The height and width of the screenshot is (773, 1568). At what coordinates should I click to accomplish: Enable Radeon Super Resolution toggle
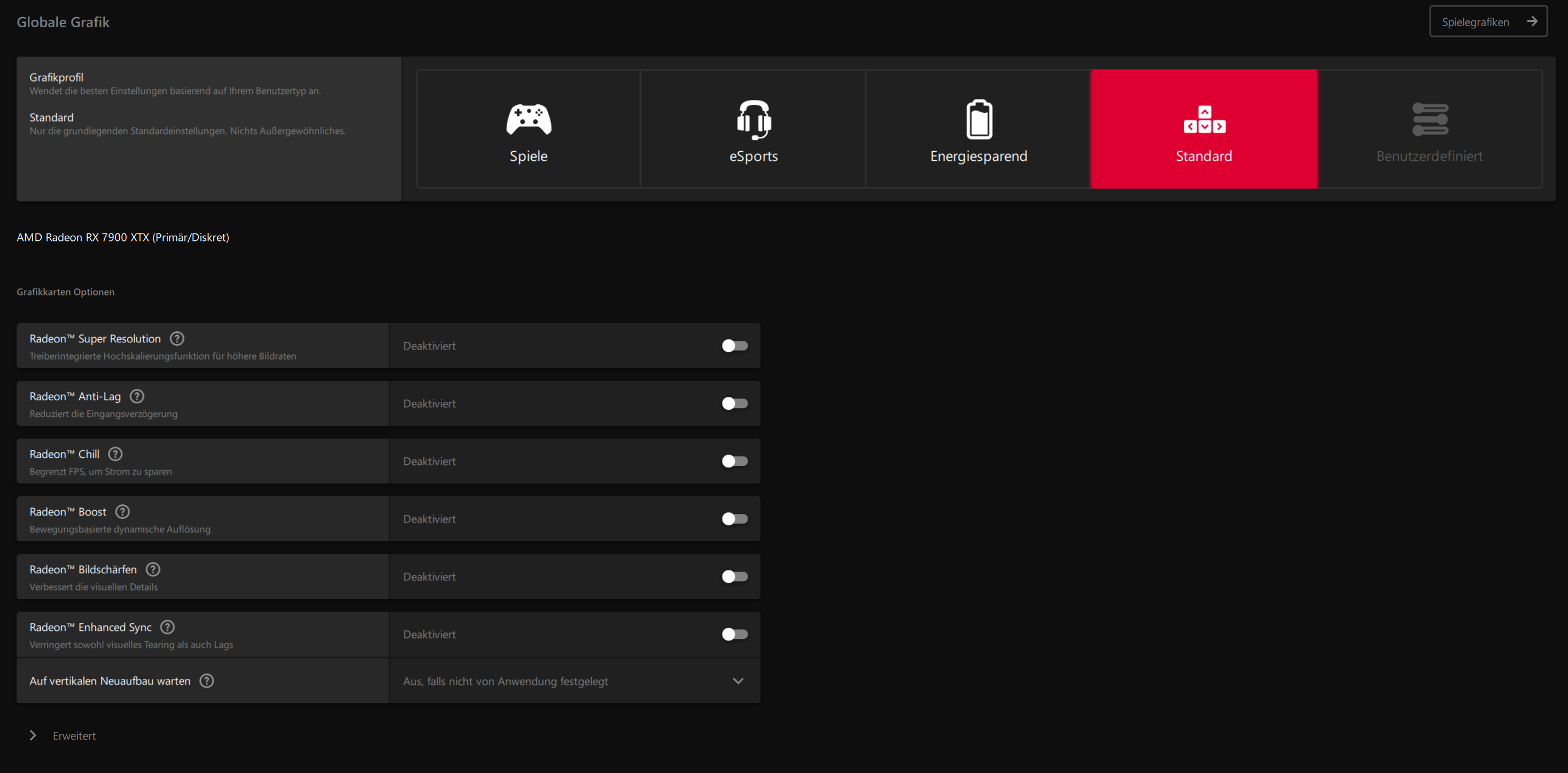tap(734, 346)
